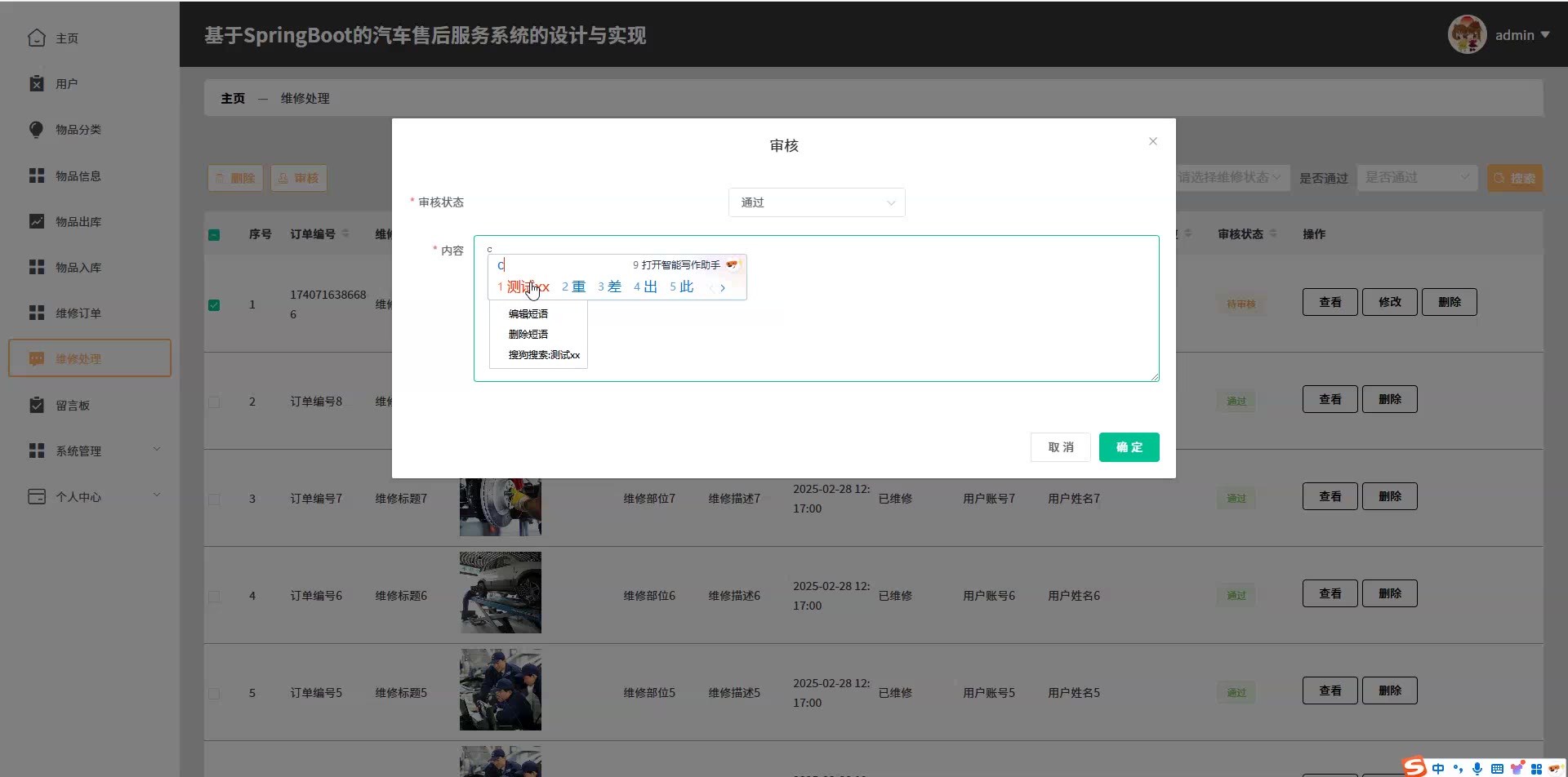Screen dimensions: 1568x777
Task: Check the checkbox for row 3 订单编号7
Action: tap(214, 499)
